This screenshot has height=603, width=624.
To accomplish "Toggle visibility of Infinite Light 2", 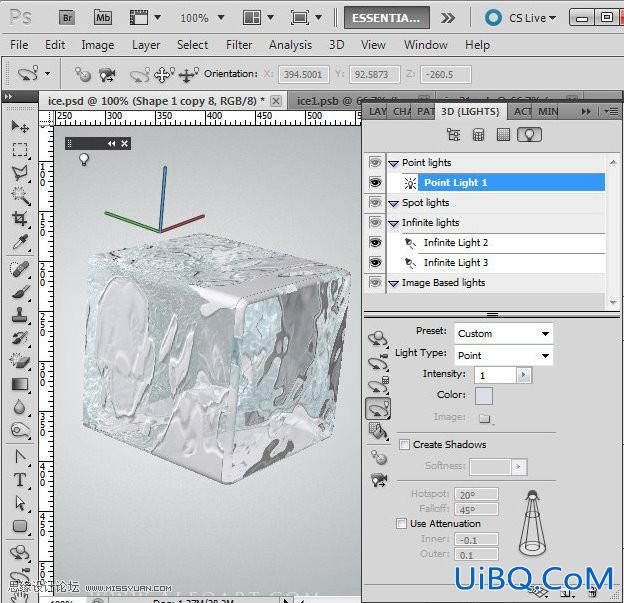I will pos(375,242).
